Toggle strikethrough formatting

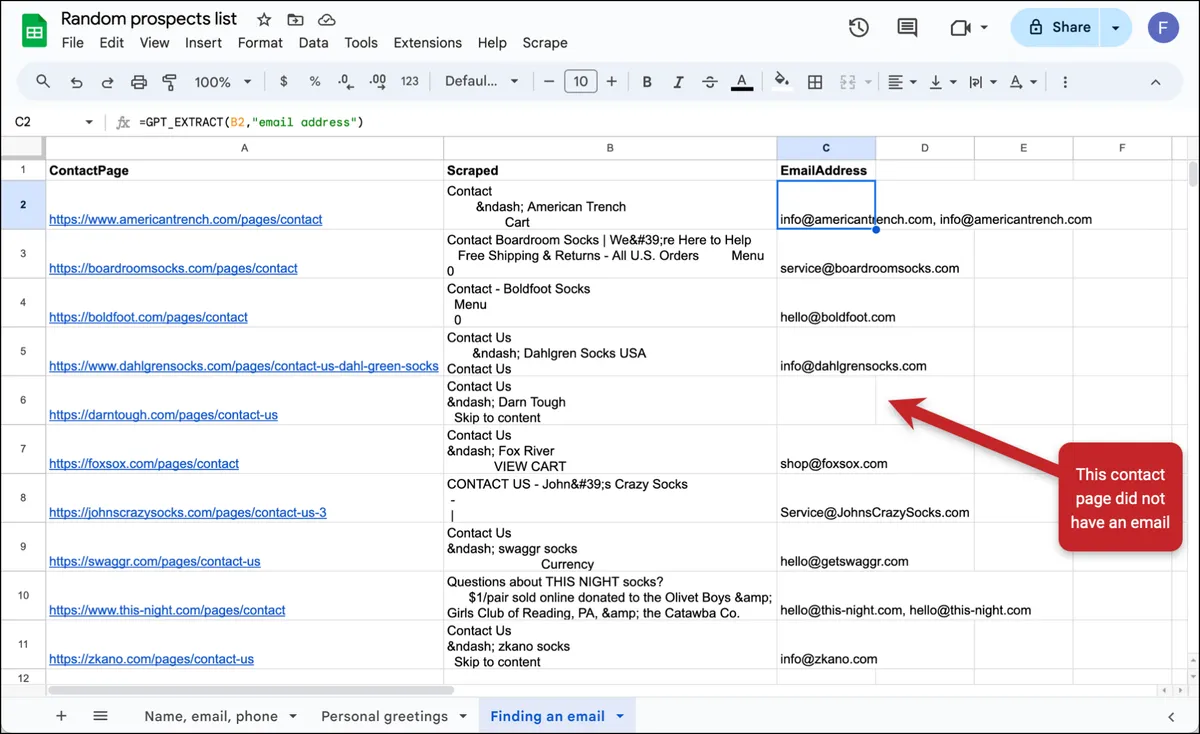pos(710,82)
